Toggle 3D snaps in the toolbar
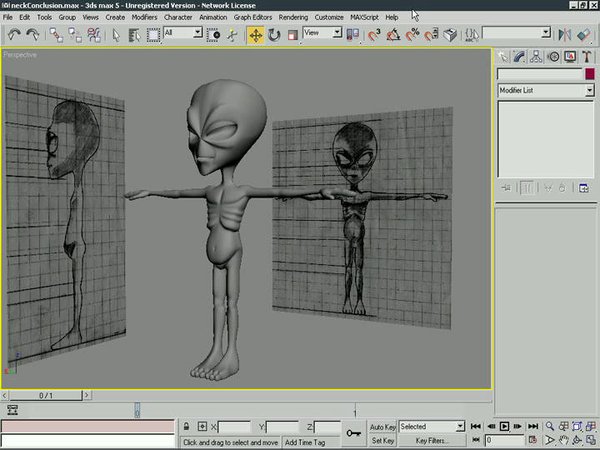This screenshot has height=450, width=600. [375, 34]
